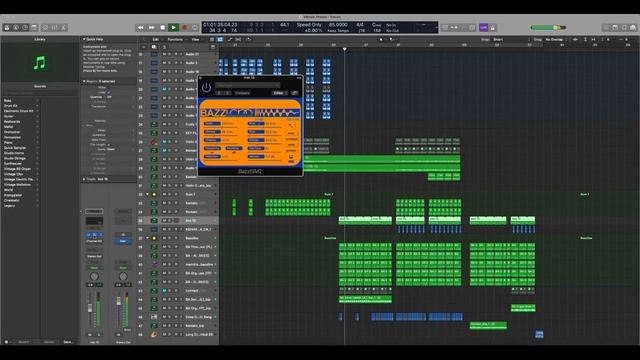Toggle global Solo button above track list
Screen dimensions: 640x360
(164, 47)
